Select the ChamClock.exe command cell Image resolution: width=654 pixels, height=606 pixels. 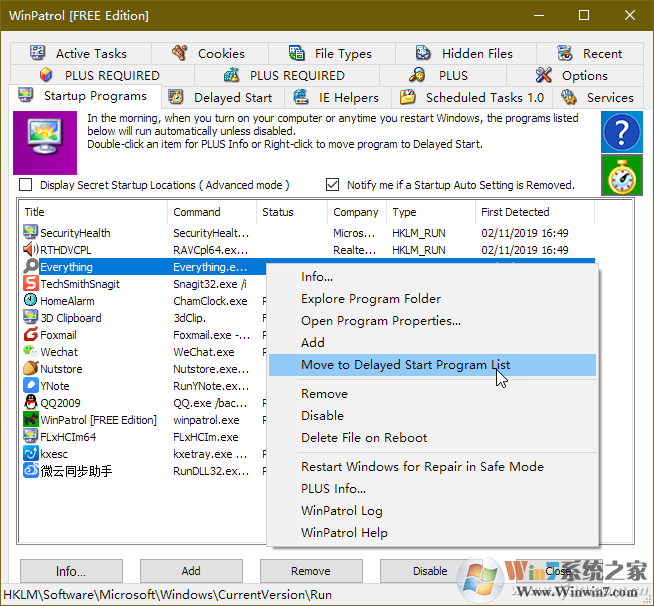(x=210, y=301)
